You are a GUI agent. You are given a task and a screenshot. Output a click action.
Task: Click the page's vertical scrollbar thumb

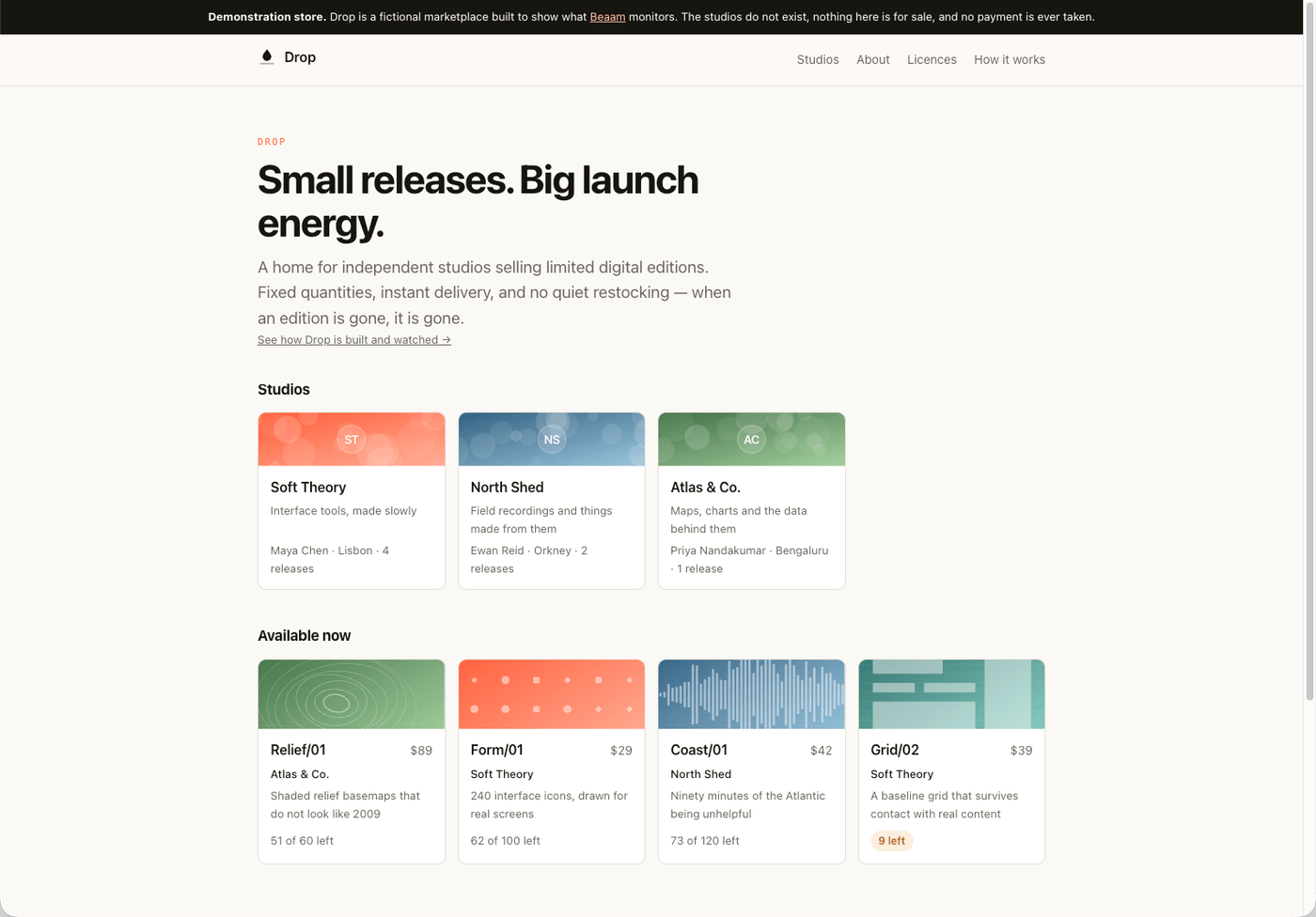[1309, 350]
